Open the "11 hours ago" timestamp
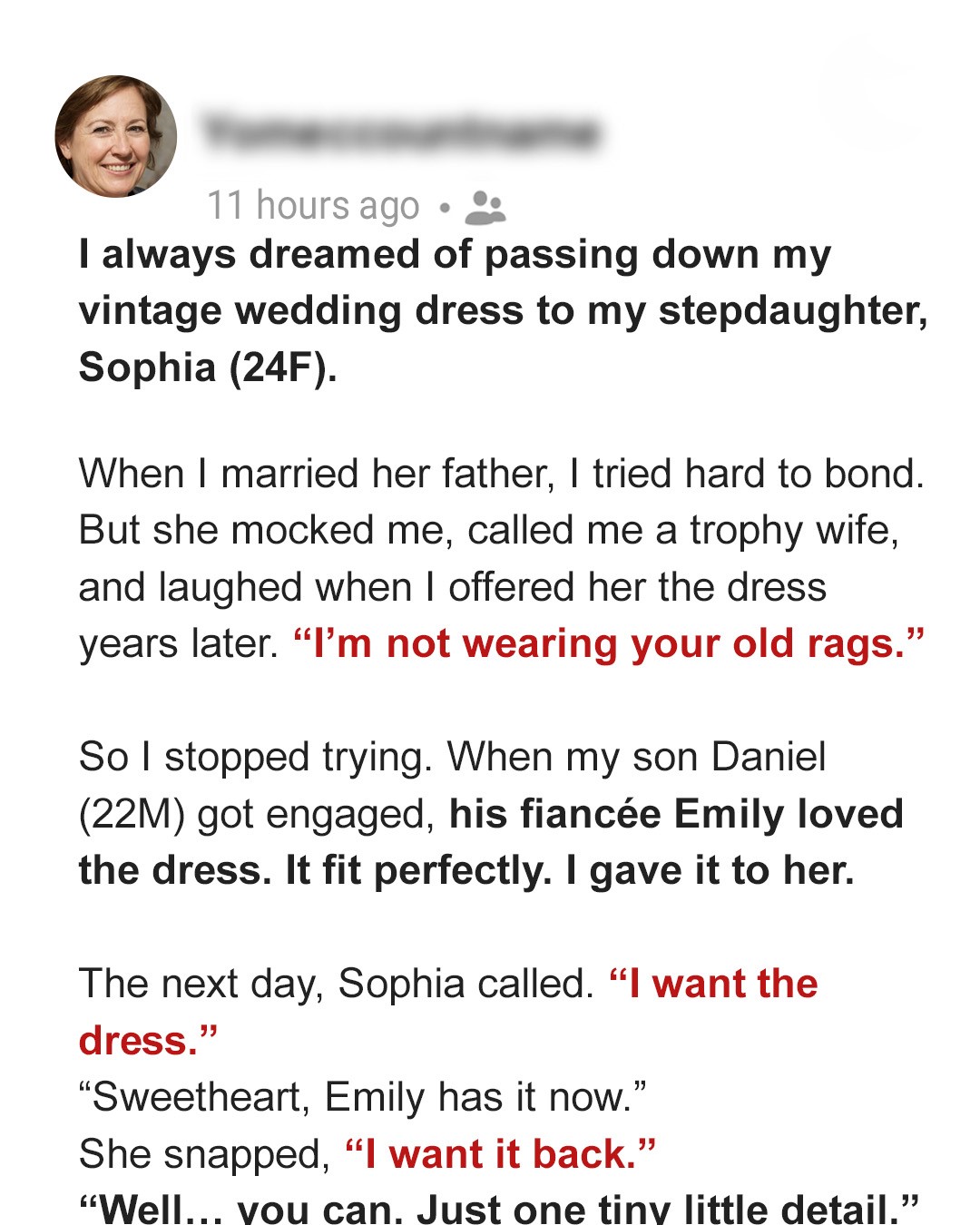980x1225 pixels. click(x=313, y=206)
